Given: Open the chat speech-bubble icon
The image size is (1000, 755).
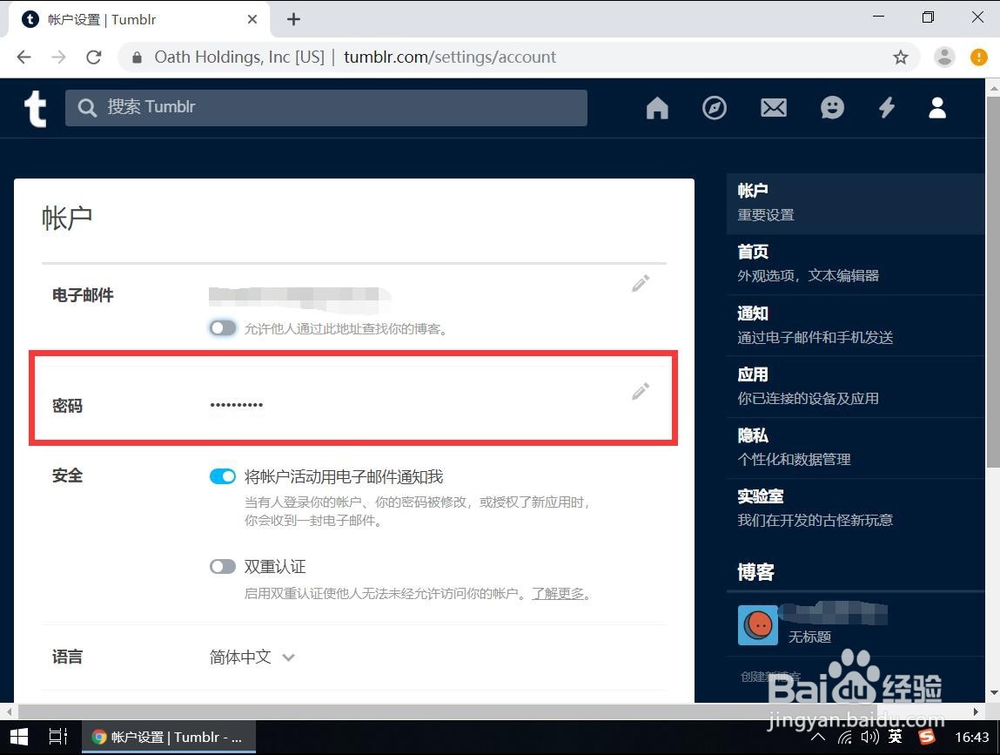Looking at the screenshot, I should pos(832,107).
